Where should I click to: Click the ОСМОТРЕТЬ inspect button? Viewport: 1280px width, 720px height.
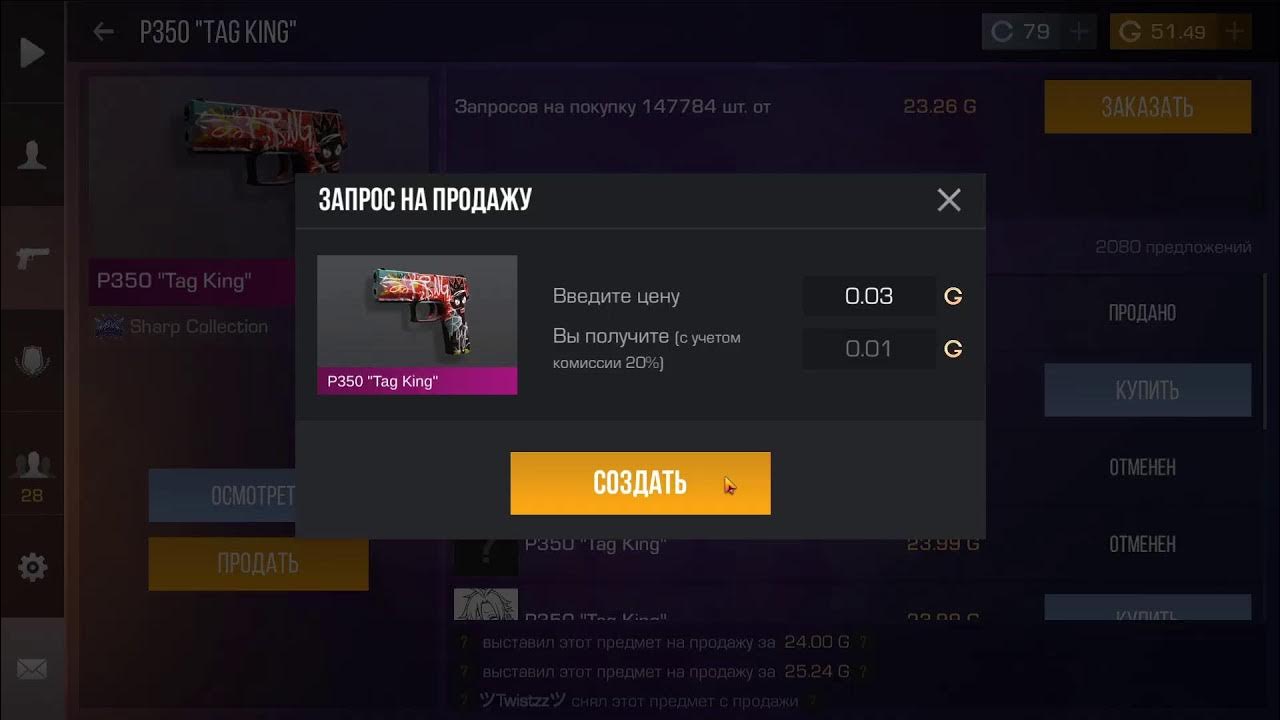tap(222, 496)
